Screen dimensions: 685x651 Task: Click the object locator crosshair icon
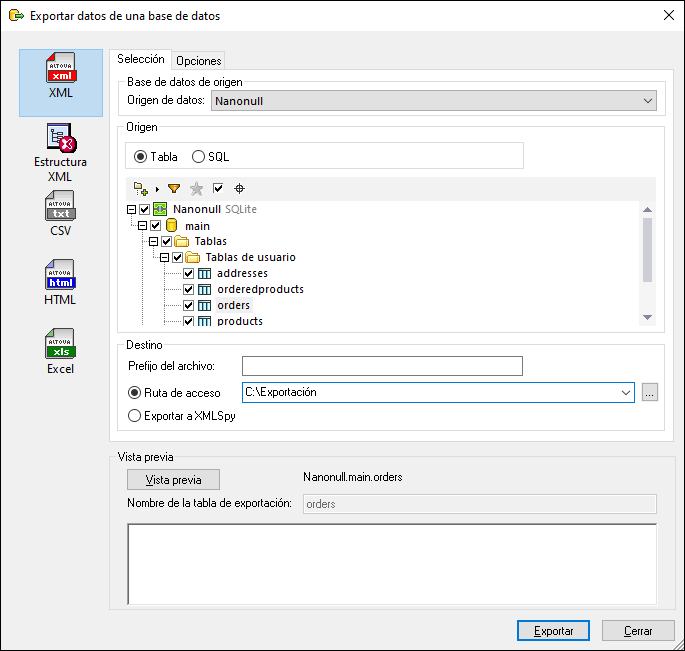[239, 189]
